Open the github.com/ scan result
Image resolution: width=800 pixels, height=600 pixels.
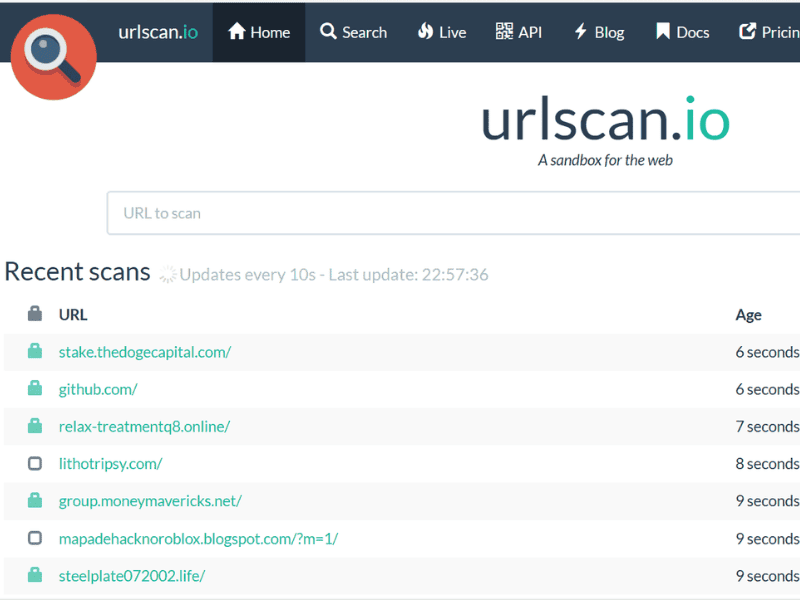click(x=98, y=389)
